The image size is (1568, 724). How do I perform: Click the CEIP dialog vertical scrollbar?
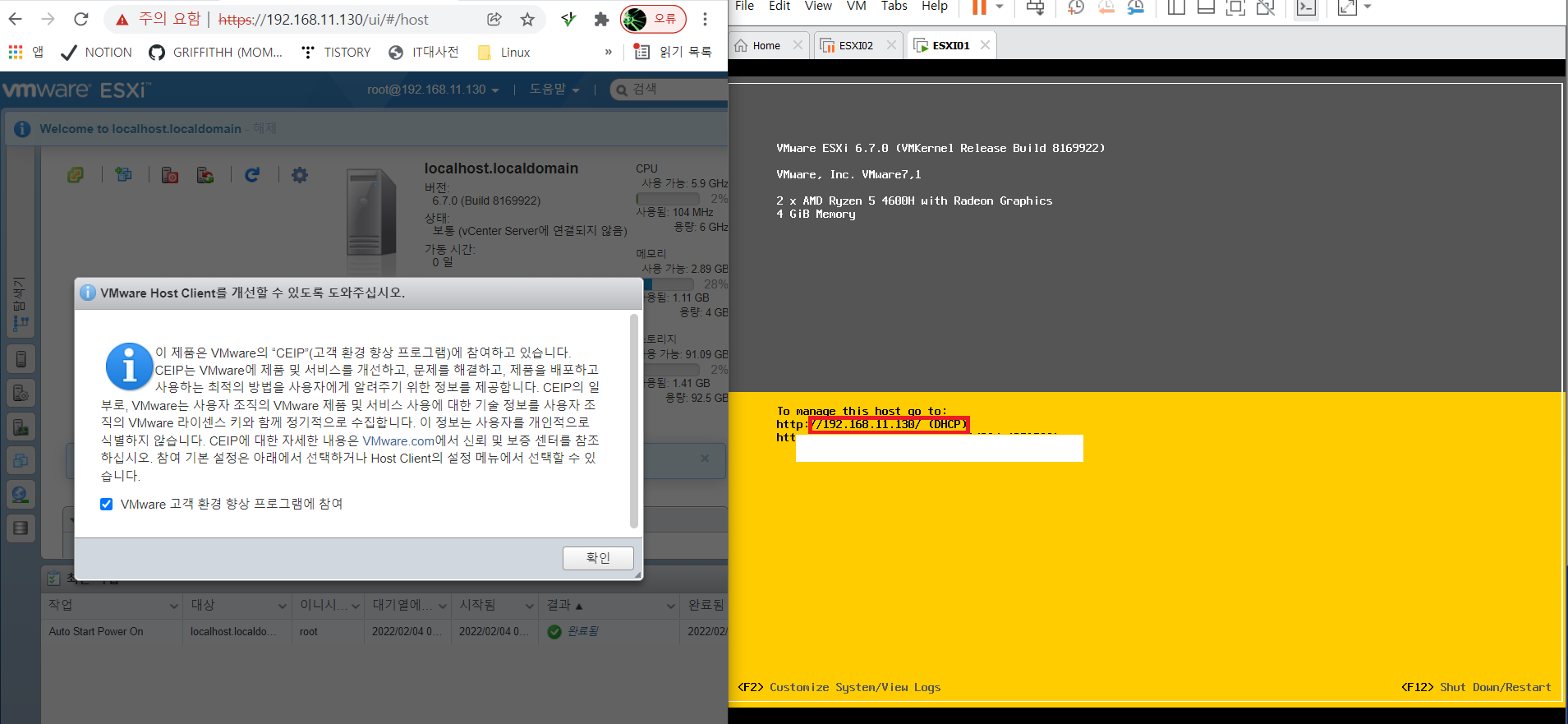[x=633, y=421]
